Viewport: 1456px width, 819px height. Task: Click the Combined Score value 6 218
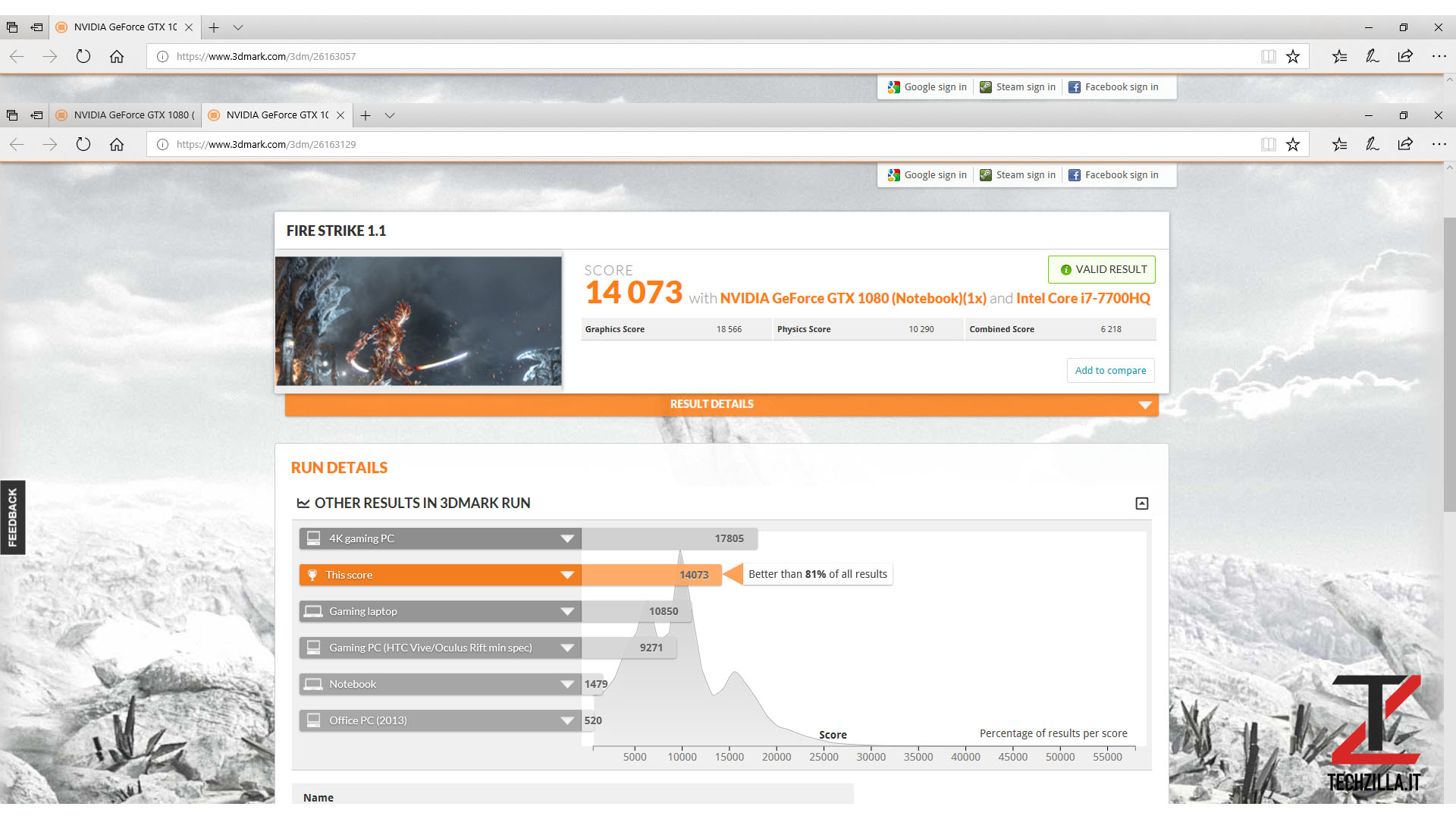(1111, 329)
